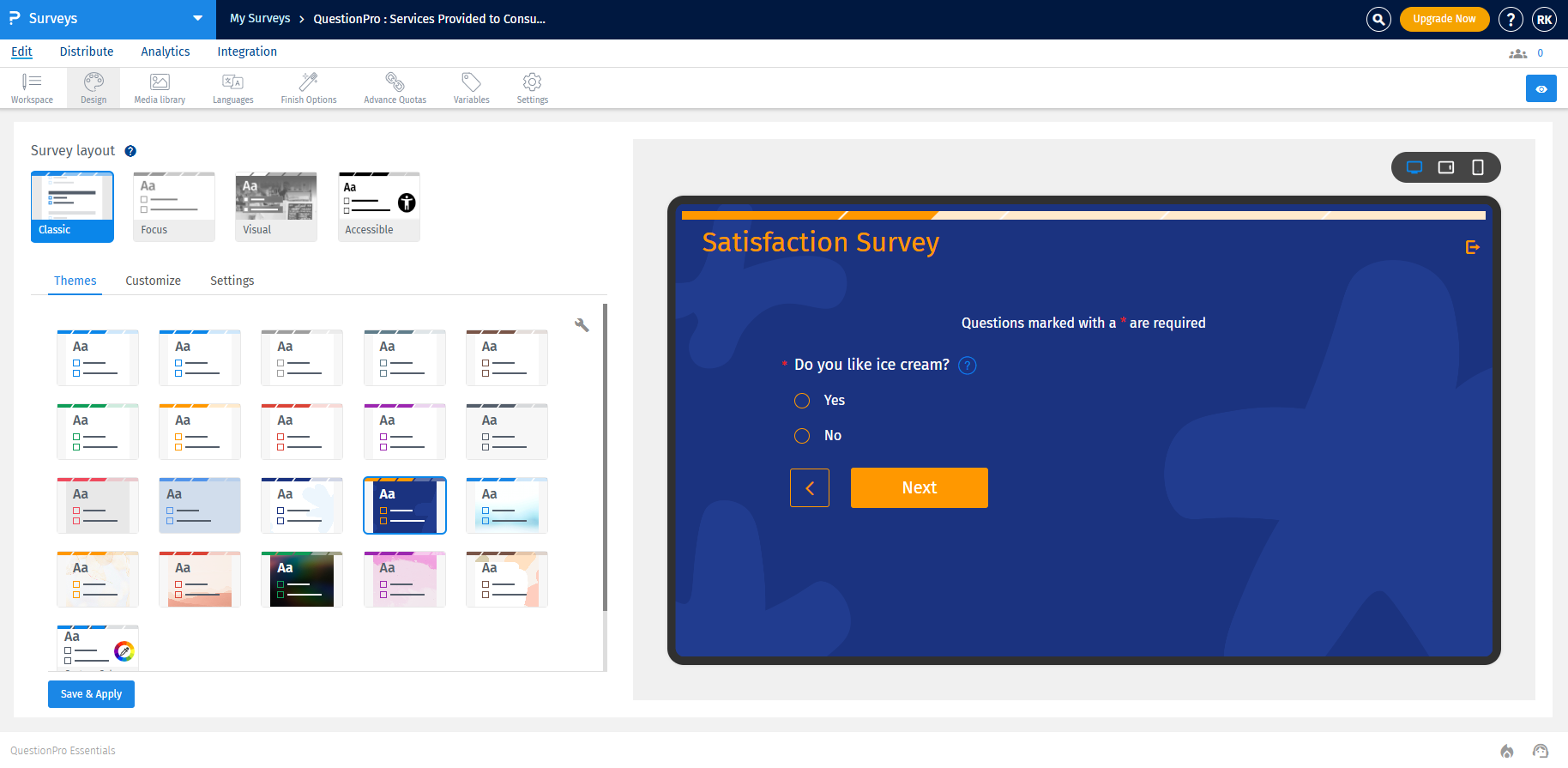Click the Survey layout help icon
Image resolution: width=1568 pixels, height=768 pixels.
pyautogui.click(x=130, y=151)
